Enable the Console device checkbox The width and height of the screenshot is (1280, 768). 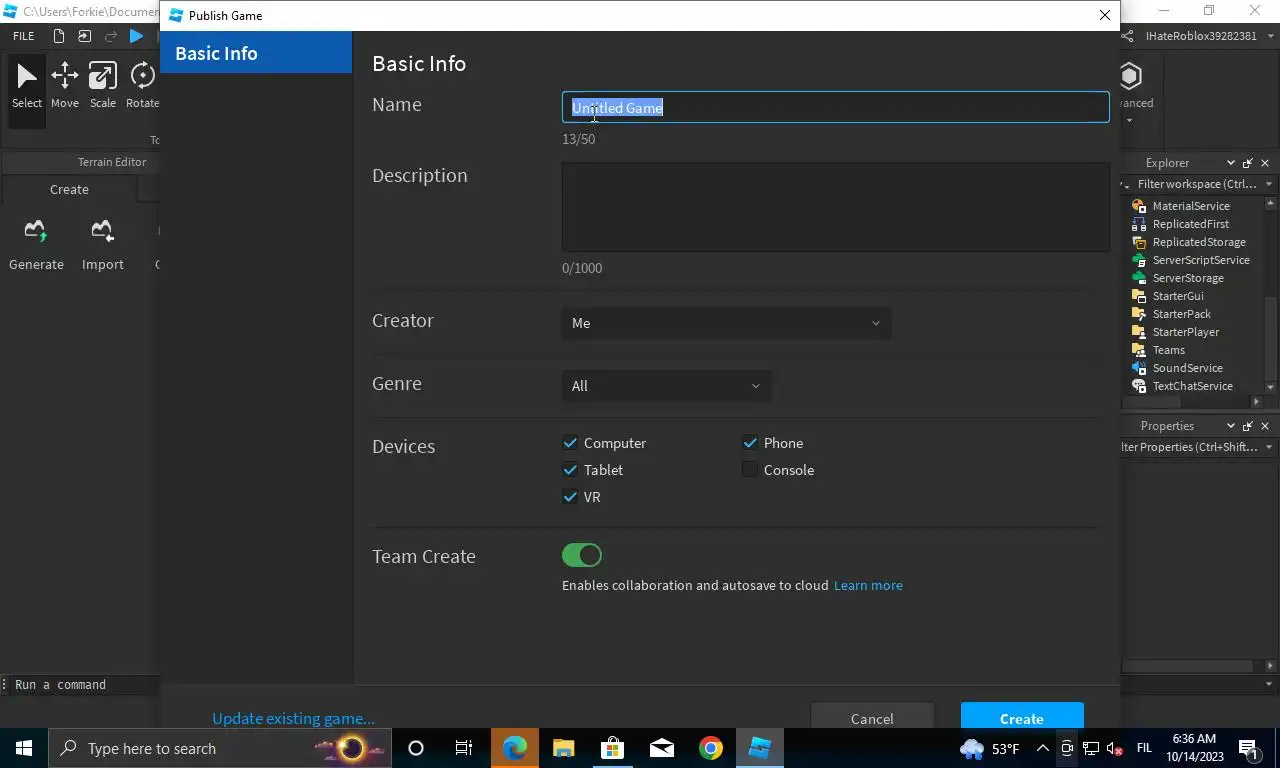pyautogui.click(x=750, y=470)
